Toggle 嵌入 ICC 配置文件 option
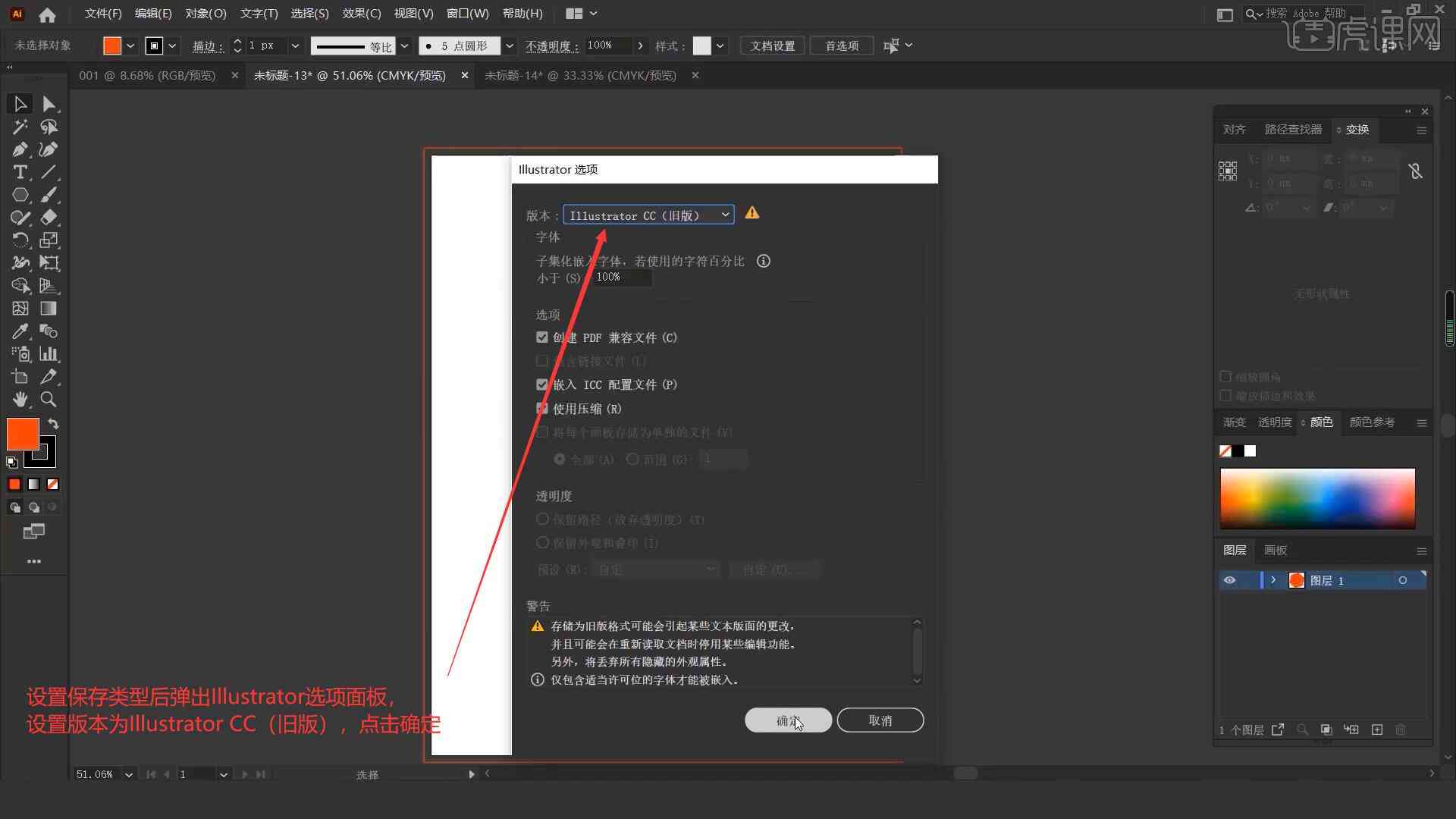1456x819 pixels. (541, 384)
